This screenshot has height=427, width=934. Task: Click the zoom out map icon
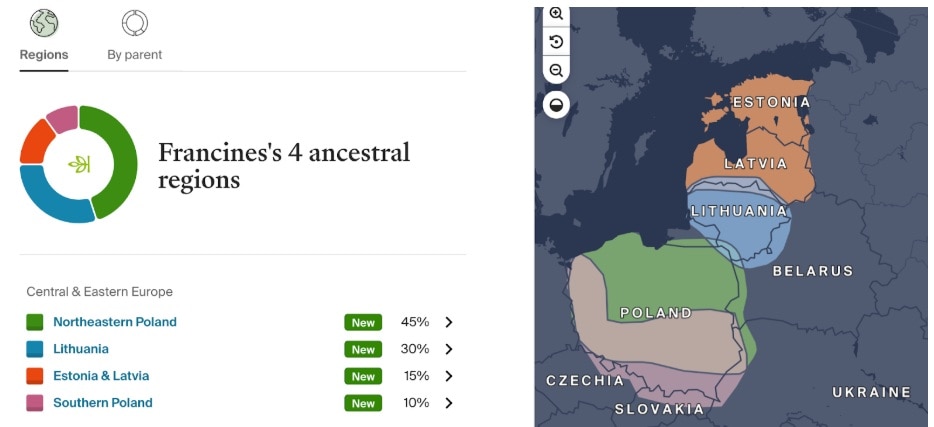click(x=557, y=71)
